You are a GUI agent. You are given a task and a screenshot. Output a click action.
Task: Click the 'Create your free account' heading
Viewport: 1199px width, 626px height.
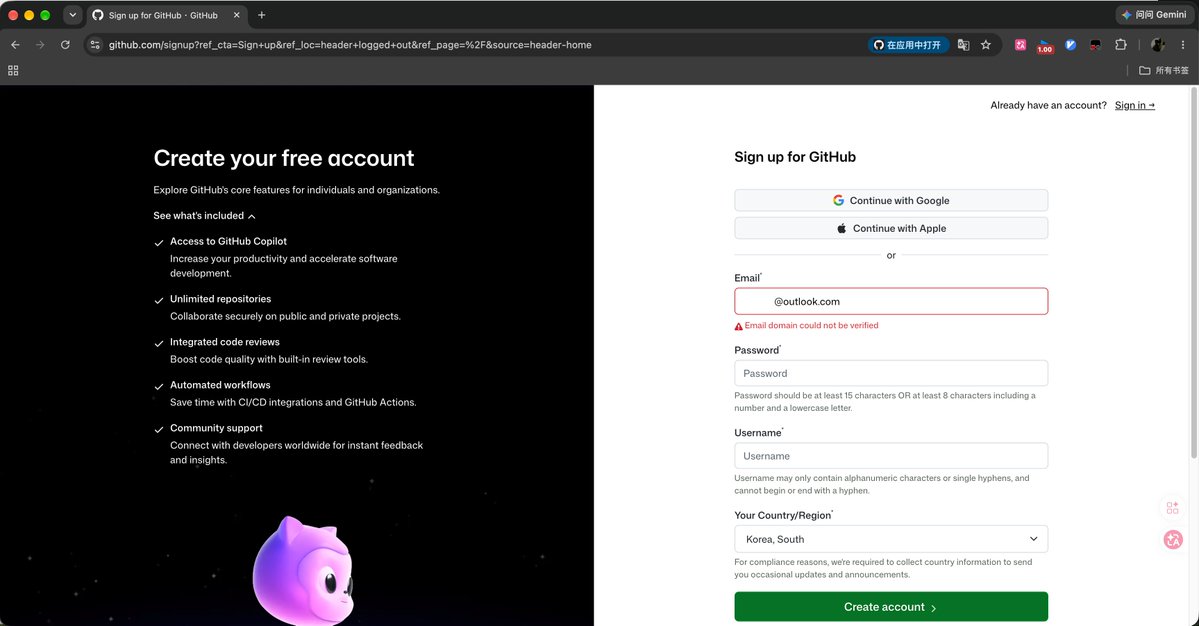point(284,158)
